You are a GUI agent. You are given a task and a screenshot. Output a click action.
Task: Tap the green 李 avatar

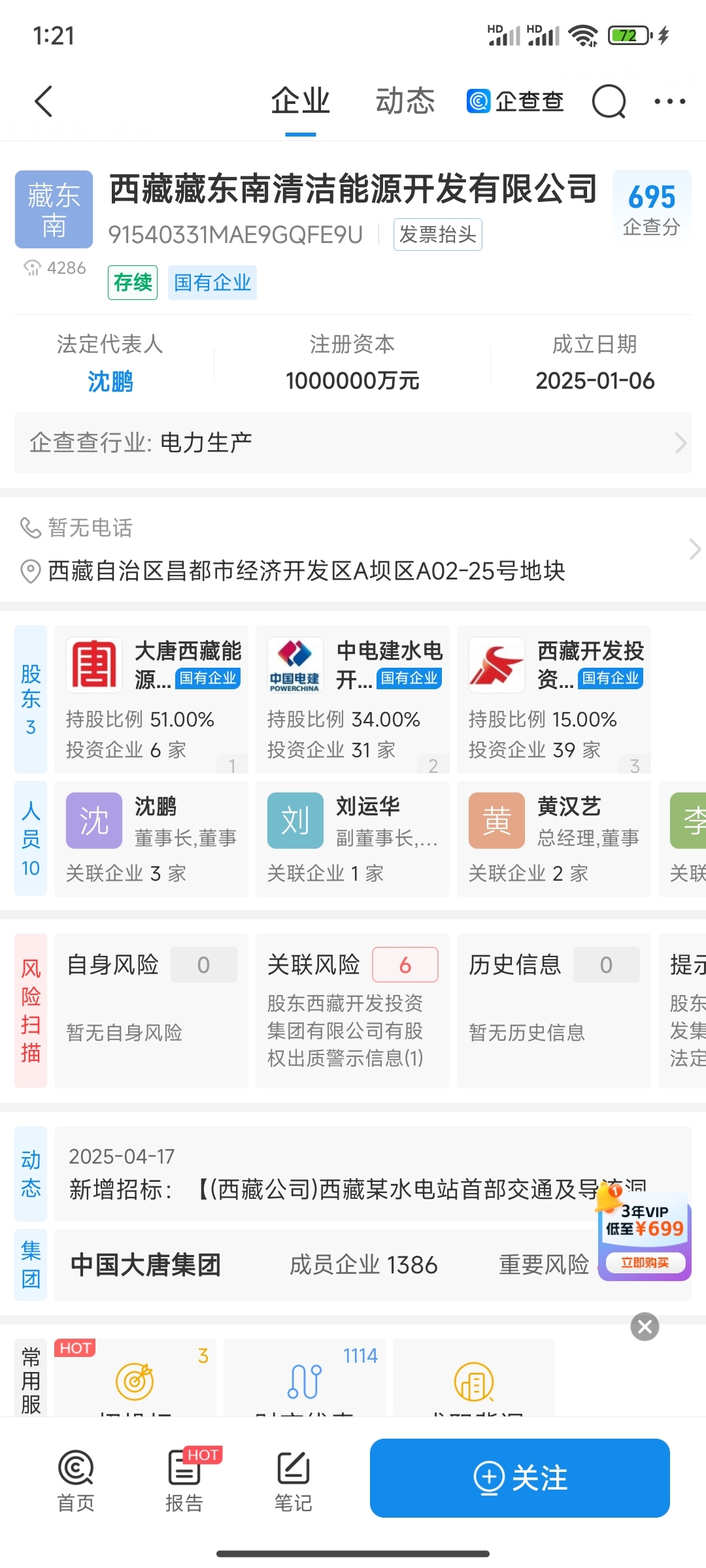tap(688, 821)
